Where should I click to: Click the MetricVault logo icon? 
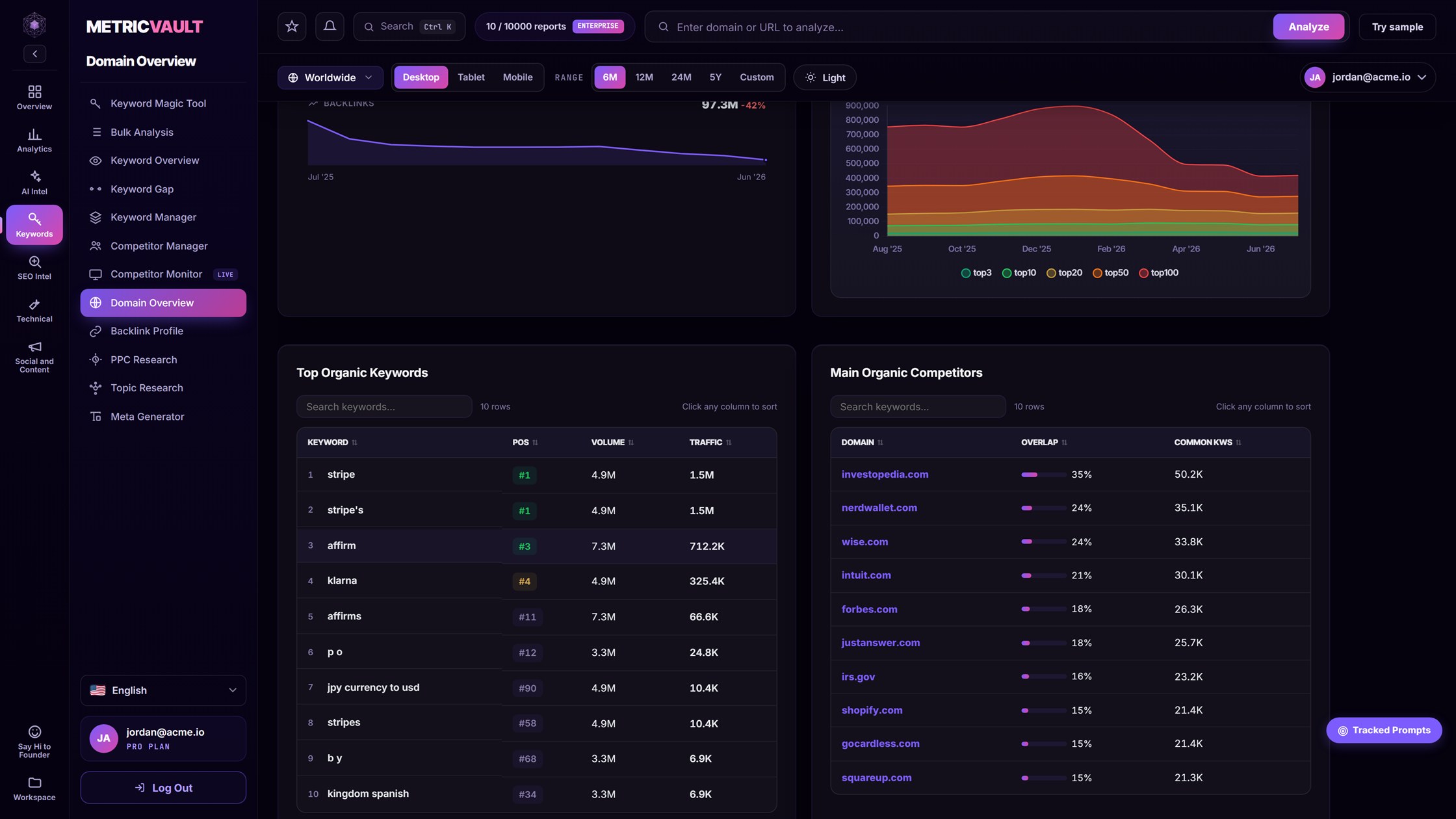point(34,25)
